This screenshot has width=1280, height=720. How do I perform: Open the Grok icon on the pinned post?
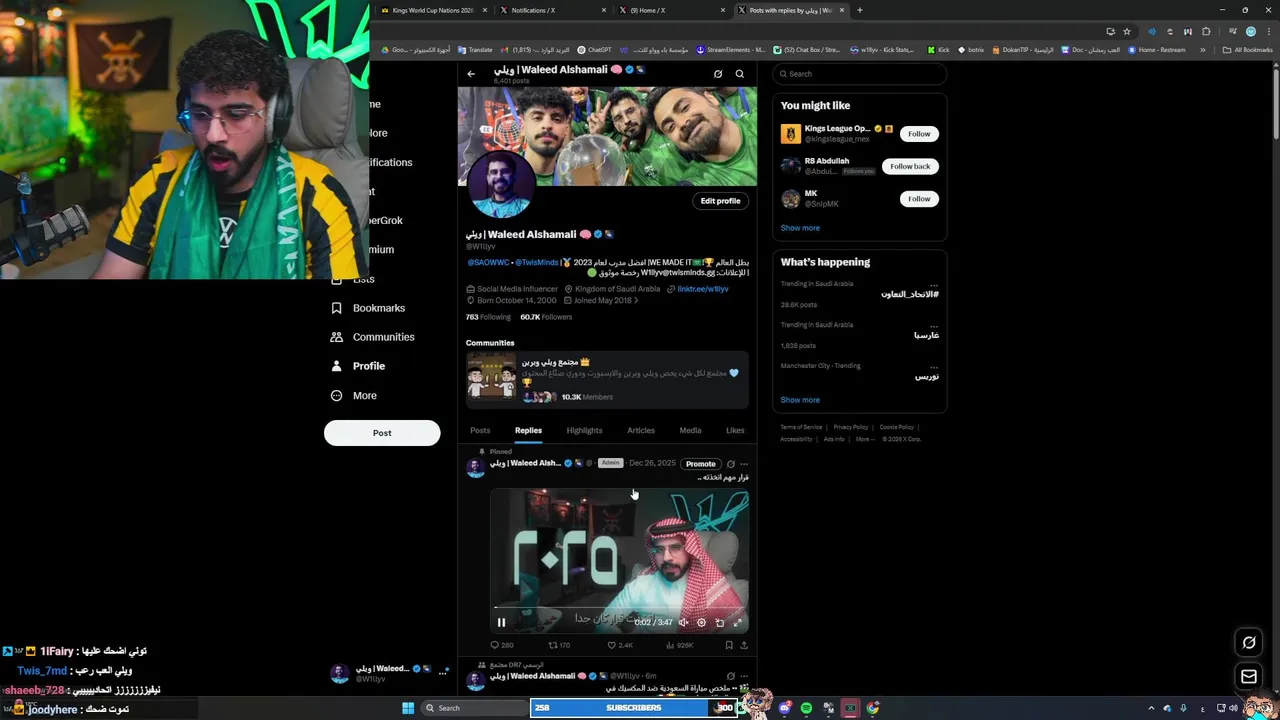[x=731, y=464]
